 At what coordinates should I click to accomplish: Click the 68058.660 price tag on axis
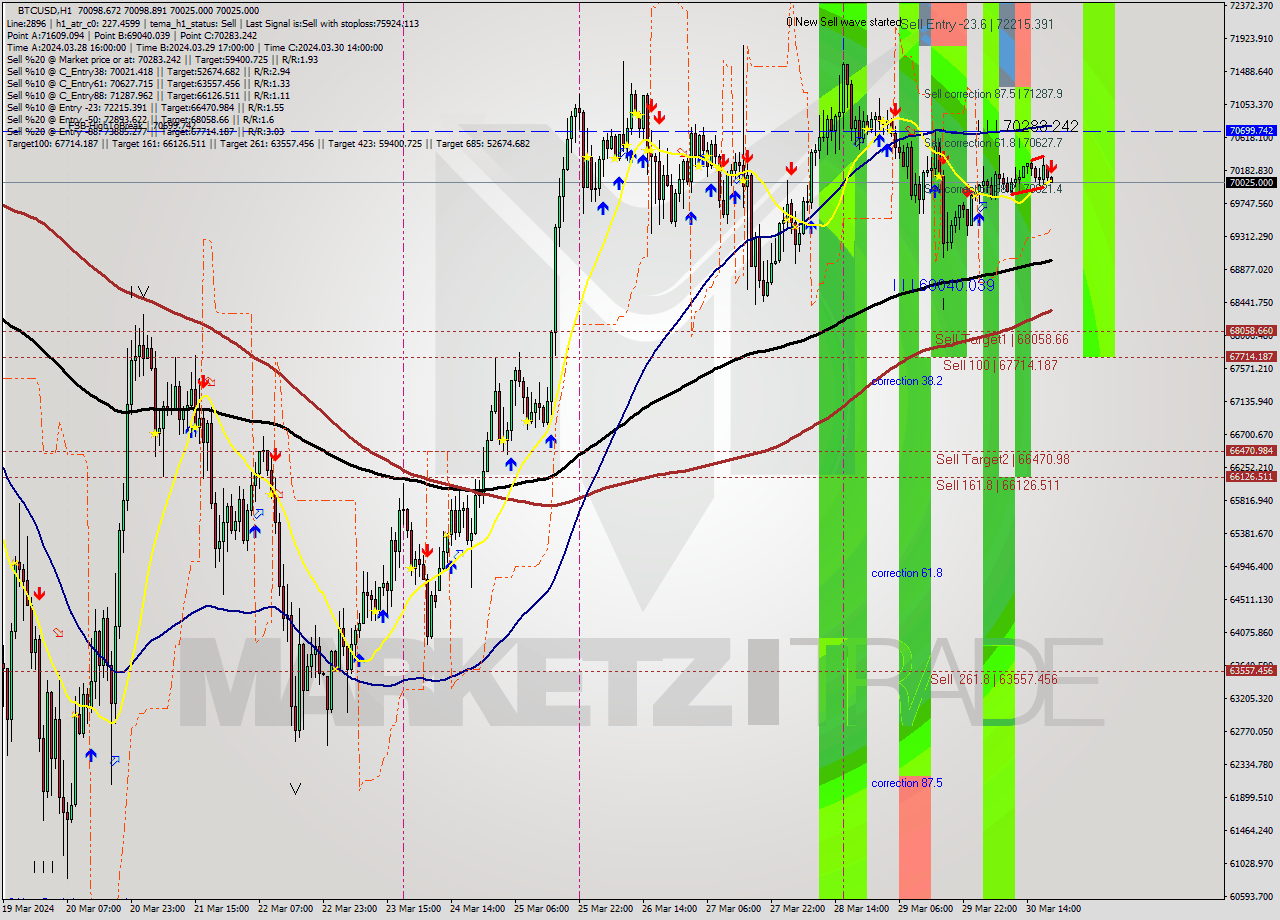click(x=1251, y=330)
